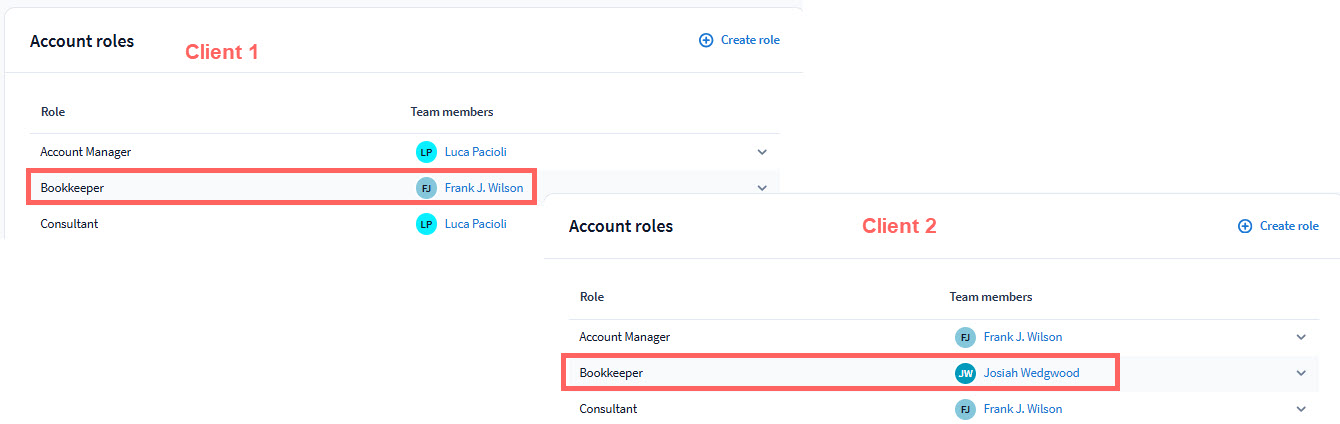
Task: Click Create role text in Client 2 panel
Action: [x=1289, y=226]
